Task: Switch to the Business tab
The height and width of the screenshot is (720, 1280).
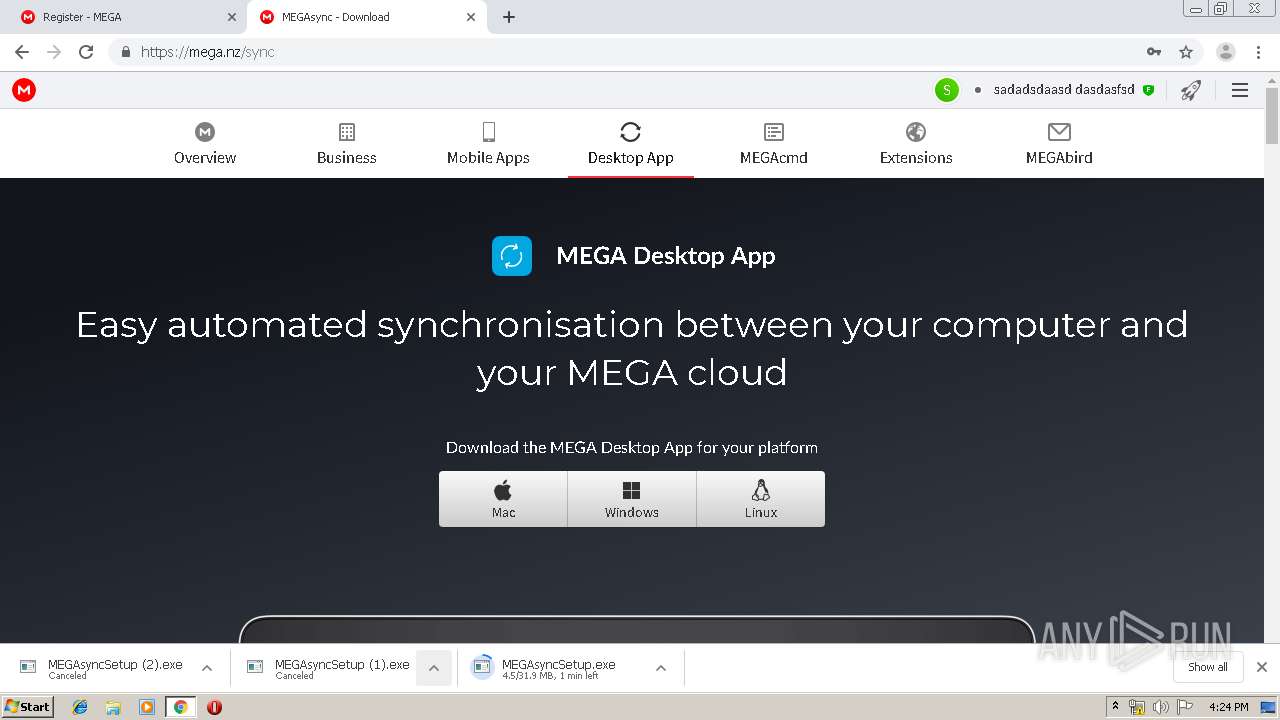Action: point(347,144)
